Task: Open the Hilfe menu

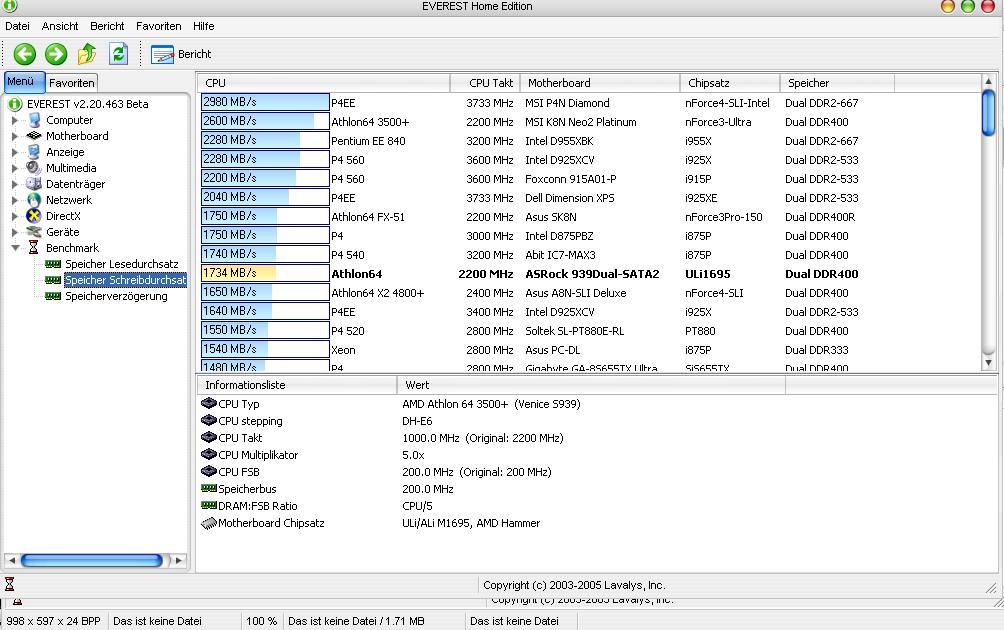Action: [x=204, y=26]
